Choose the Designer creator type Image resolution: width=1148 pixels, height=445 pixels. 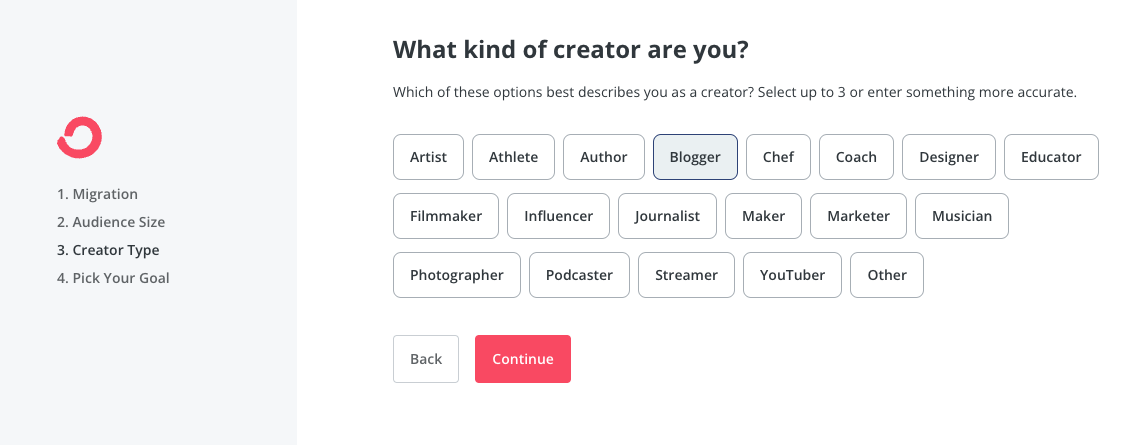coord(949,157)
